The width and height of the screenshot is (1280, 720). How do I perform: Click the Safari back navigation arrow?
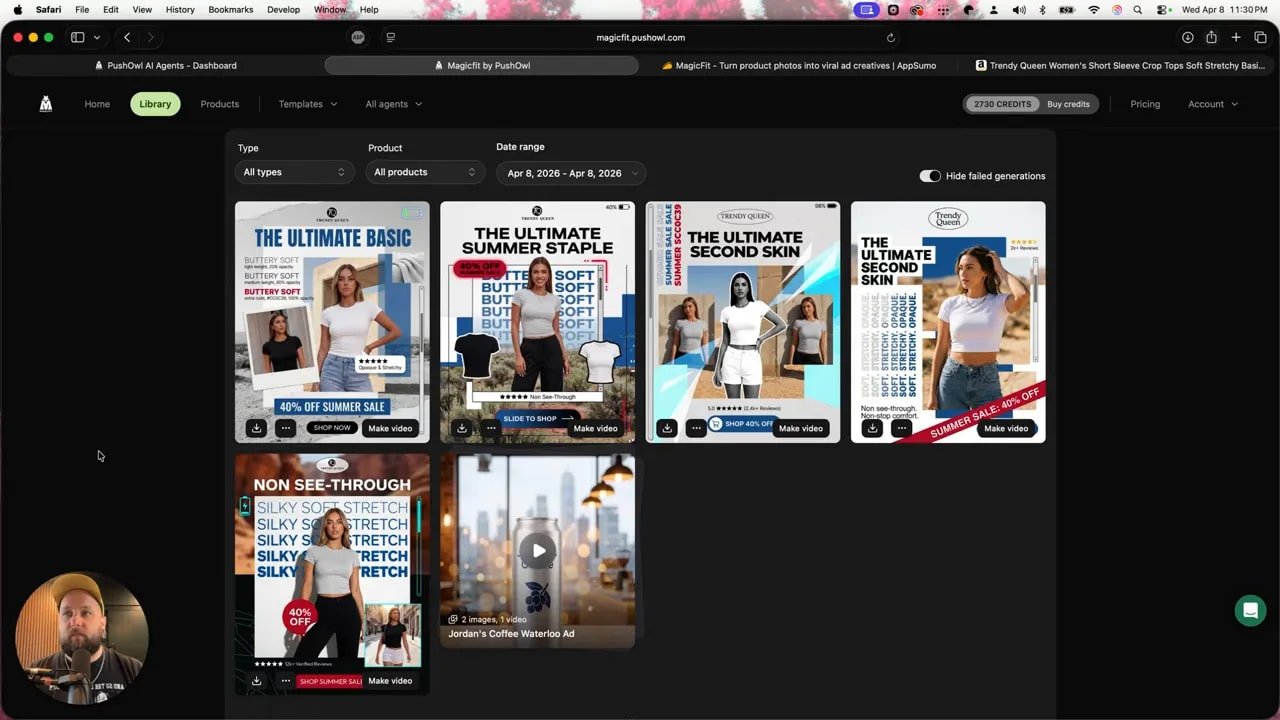coord(127,37)
